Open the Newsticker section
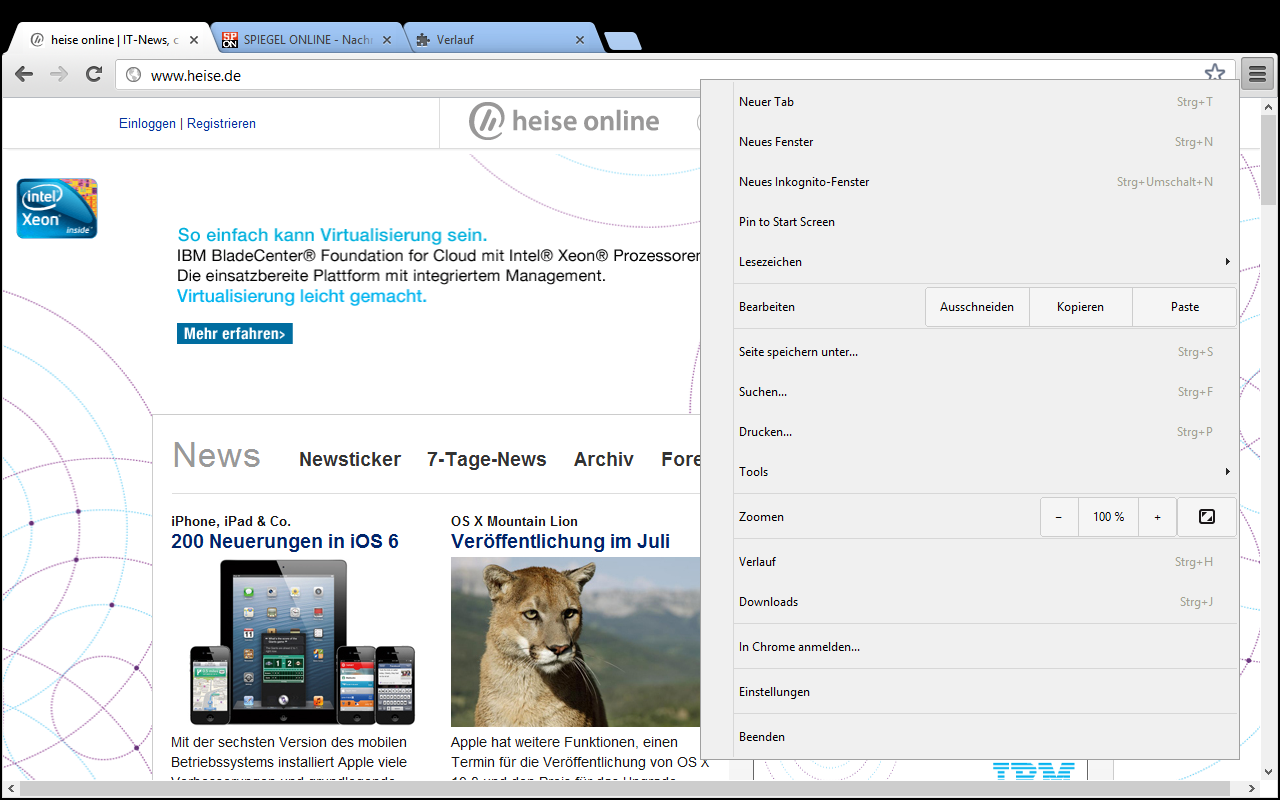Viewport: 1280px width, 800px height. pos(350,459)
